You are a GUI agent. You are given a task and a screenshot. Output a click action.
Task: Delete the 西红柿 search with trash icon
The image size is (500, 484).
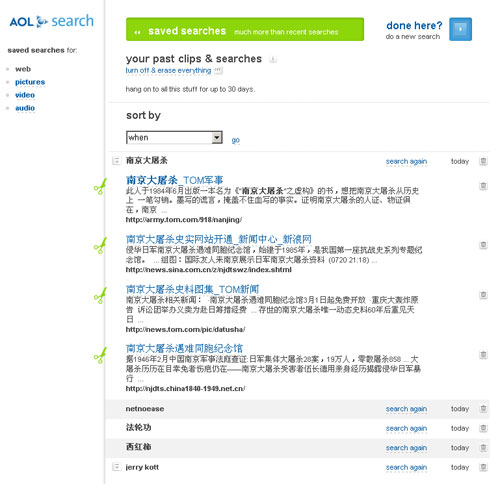coord(483,447)
